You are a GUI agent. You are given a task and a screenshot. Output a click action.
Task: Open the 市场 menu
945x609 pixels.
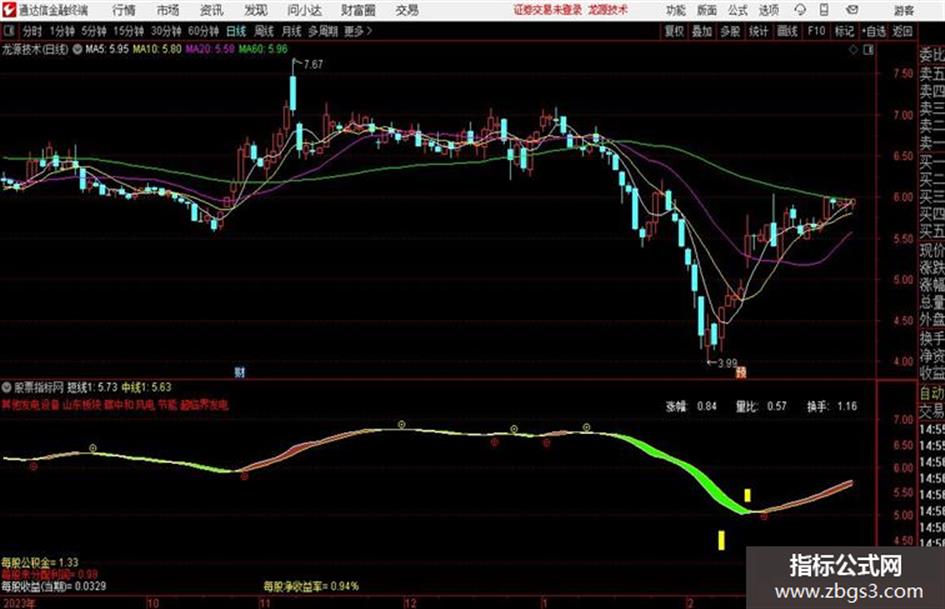click(x=168, y=10)
